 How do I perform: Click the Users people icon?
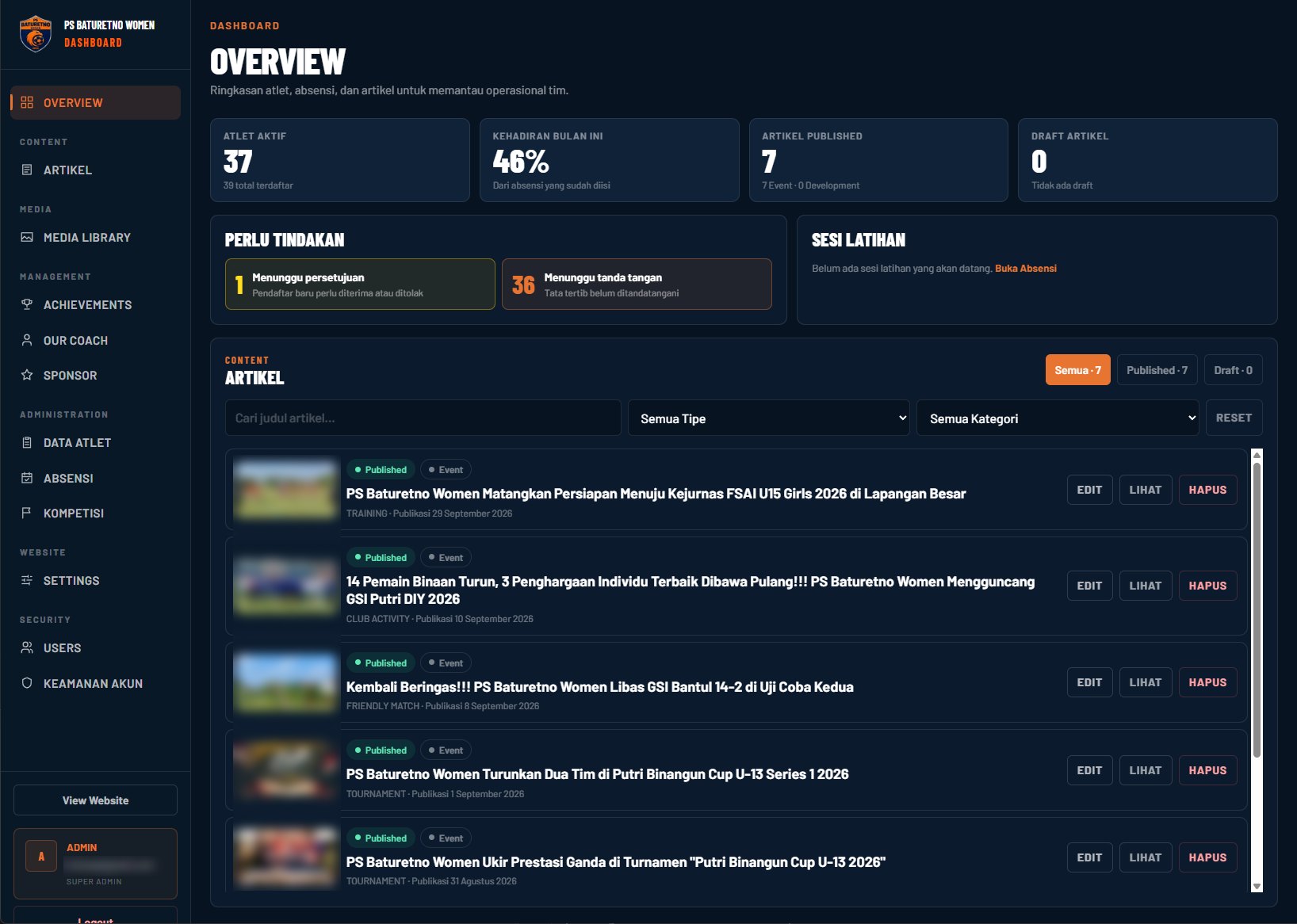coord(27,647)
